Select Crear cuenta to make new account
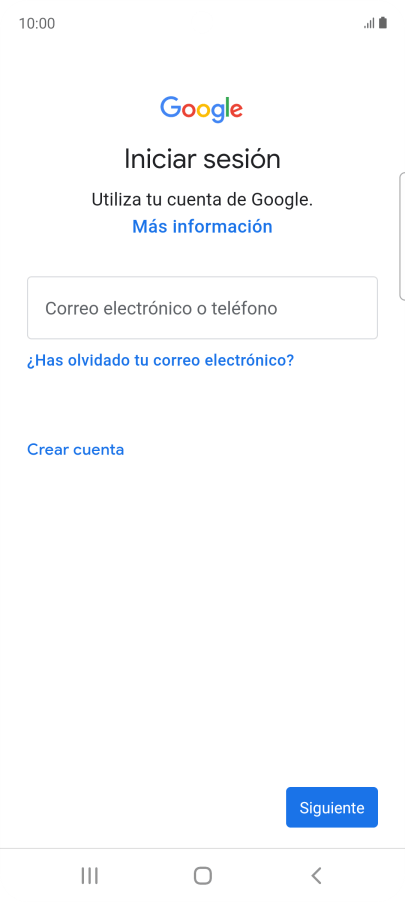The height and width of the screenshot is (902, 405). [75, 449]
